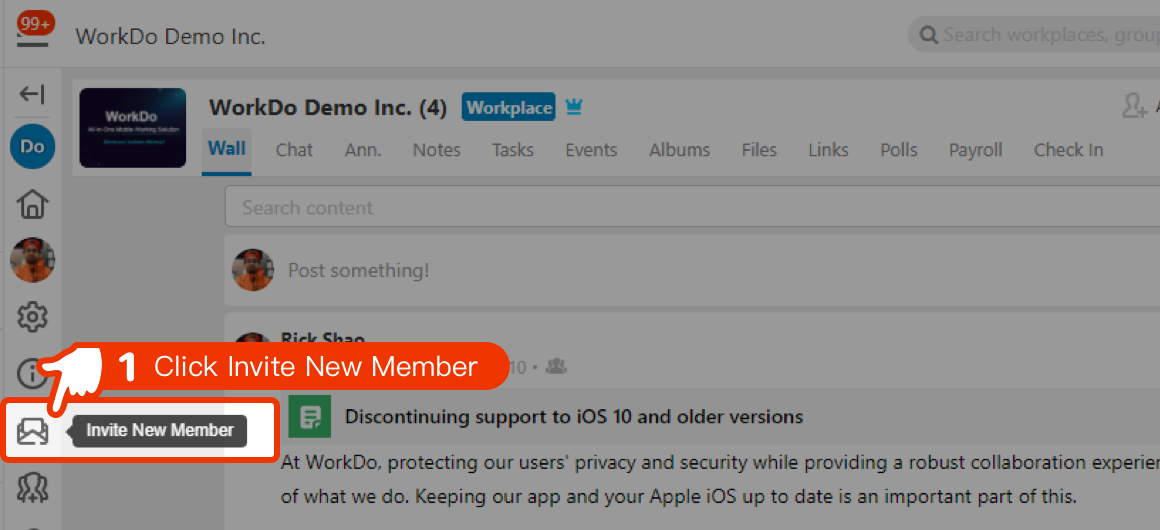The width and height of the screenshot is (1160, 530).
Task: Open the Links tab
Action: tap(829, 150)
